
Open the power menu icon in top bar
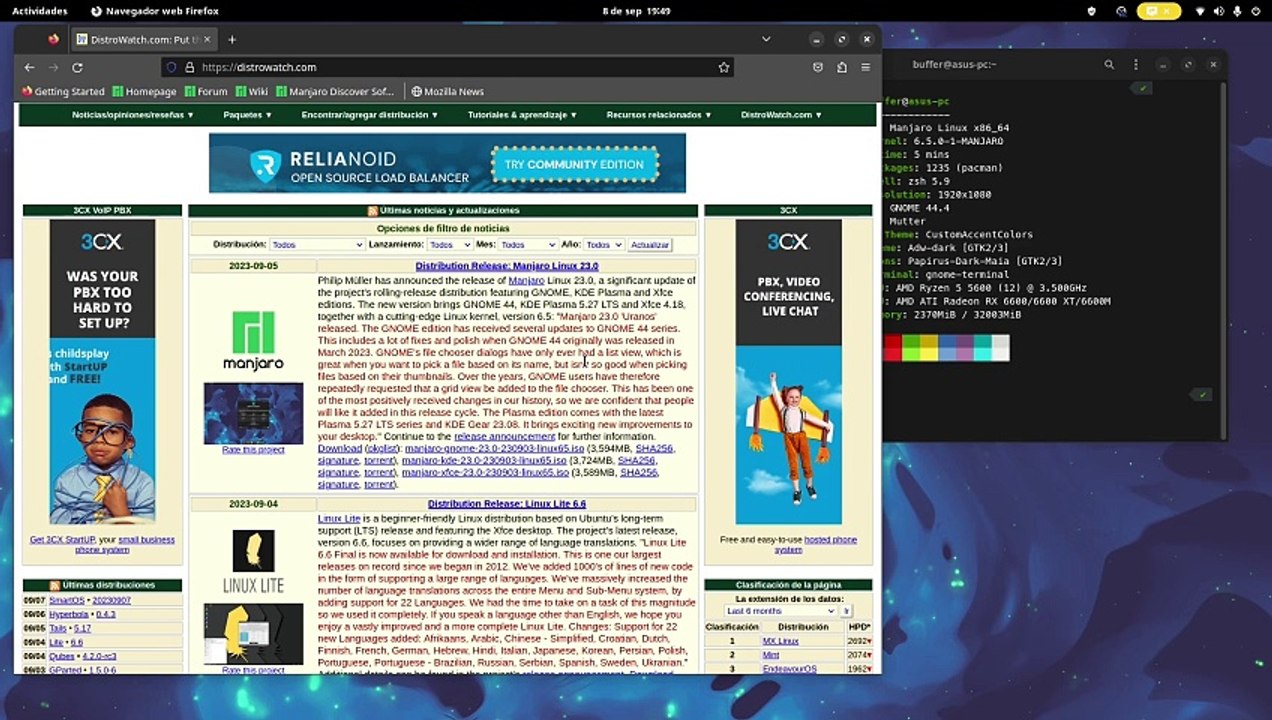[x=1256, y=11]
